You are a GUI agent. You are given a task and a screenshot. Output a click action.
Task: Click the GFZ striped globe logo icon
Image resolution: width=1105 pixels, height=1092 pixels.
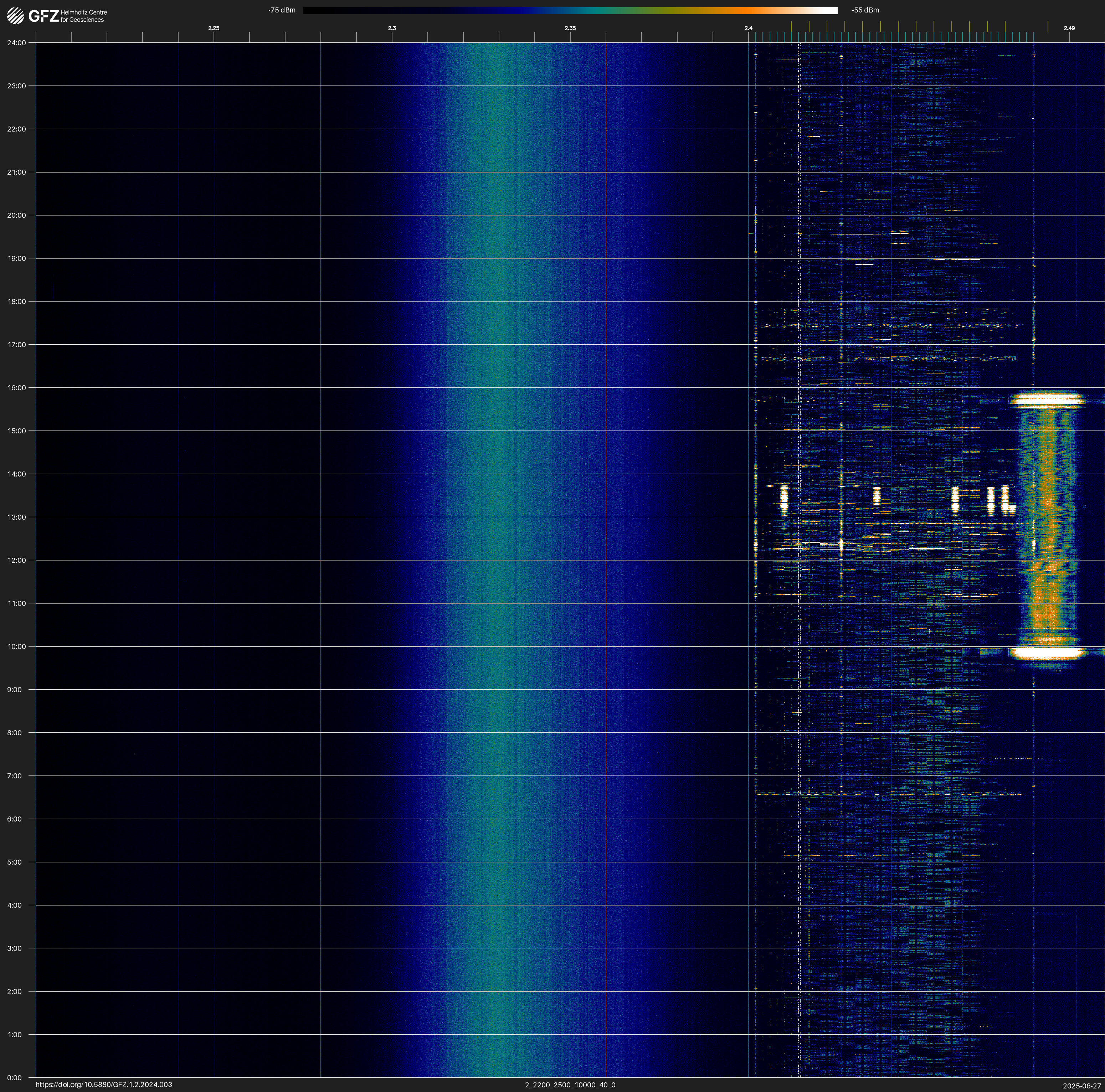click(x=15, y=15)
